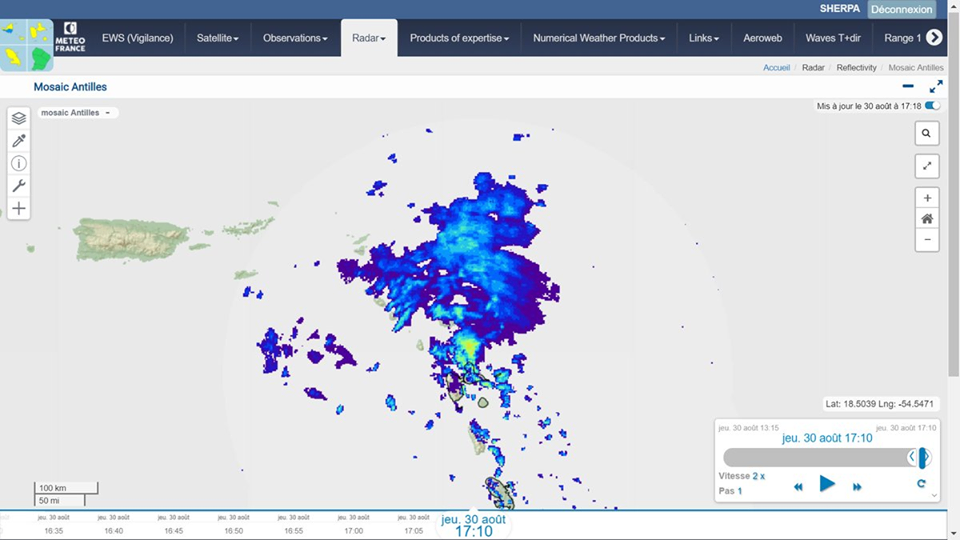Open the Aeroweb tab
This screenshot has width=960, height=540.
pos(762,38)
